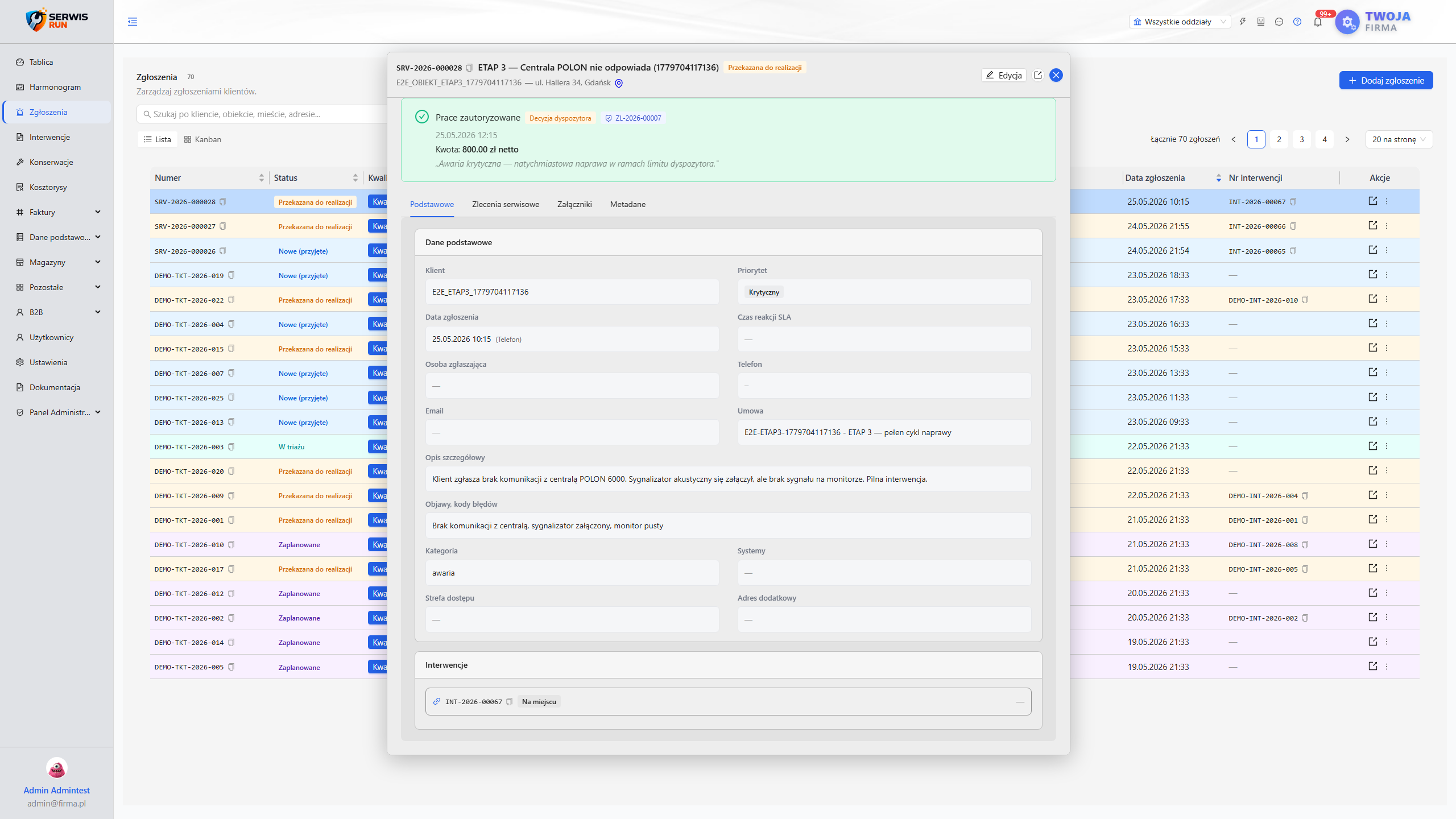Copy number SRV-2026-000027 in list

tap(223, 226)
